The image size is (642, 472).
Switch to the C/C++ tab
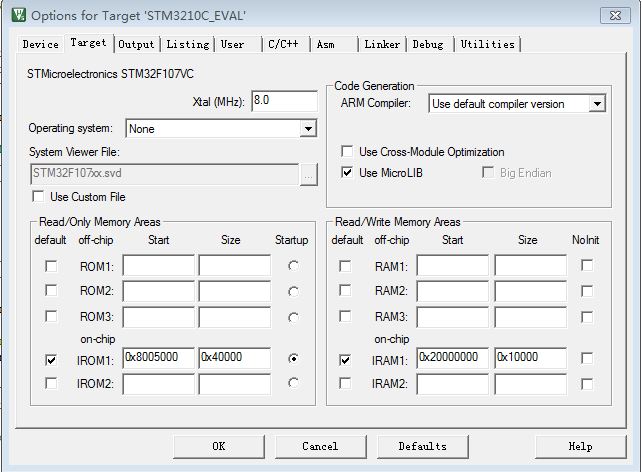click(x=283, y=44)
